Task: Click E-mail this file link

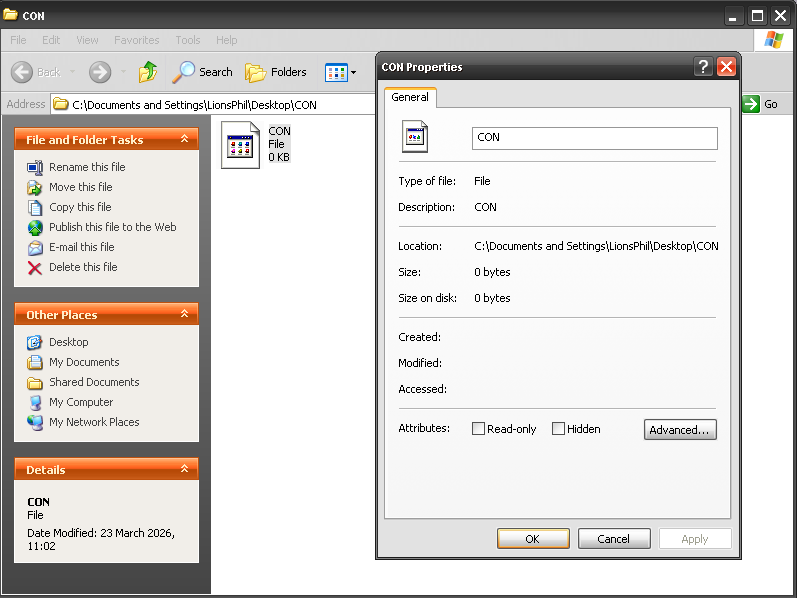Action: [81, 248]
